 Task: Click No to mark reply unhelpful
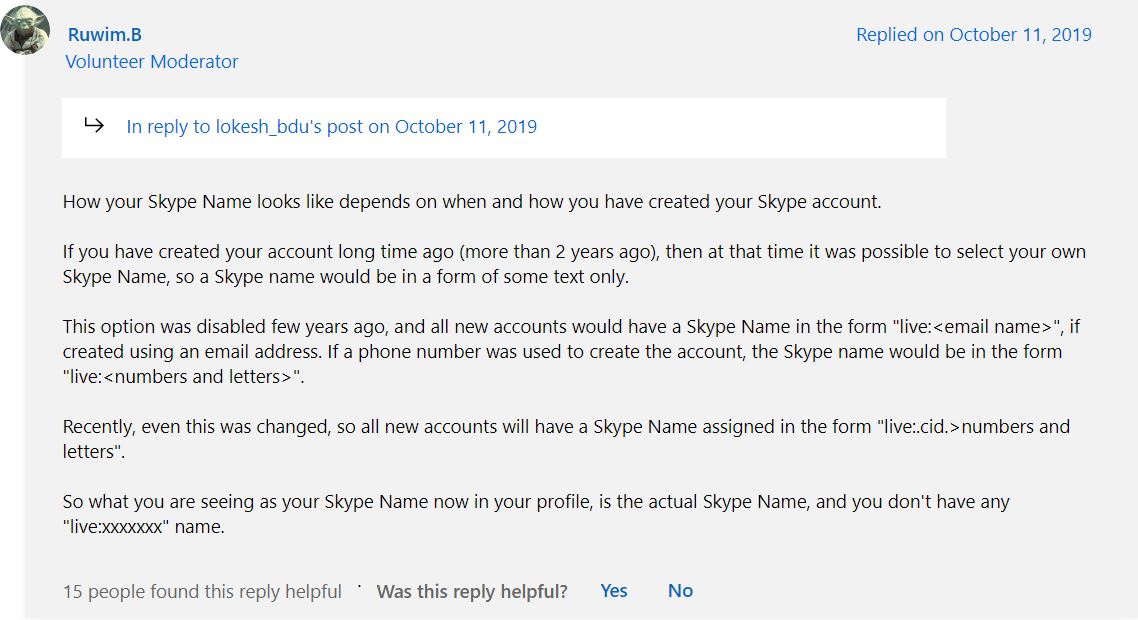(x=680, y=590)
